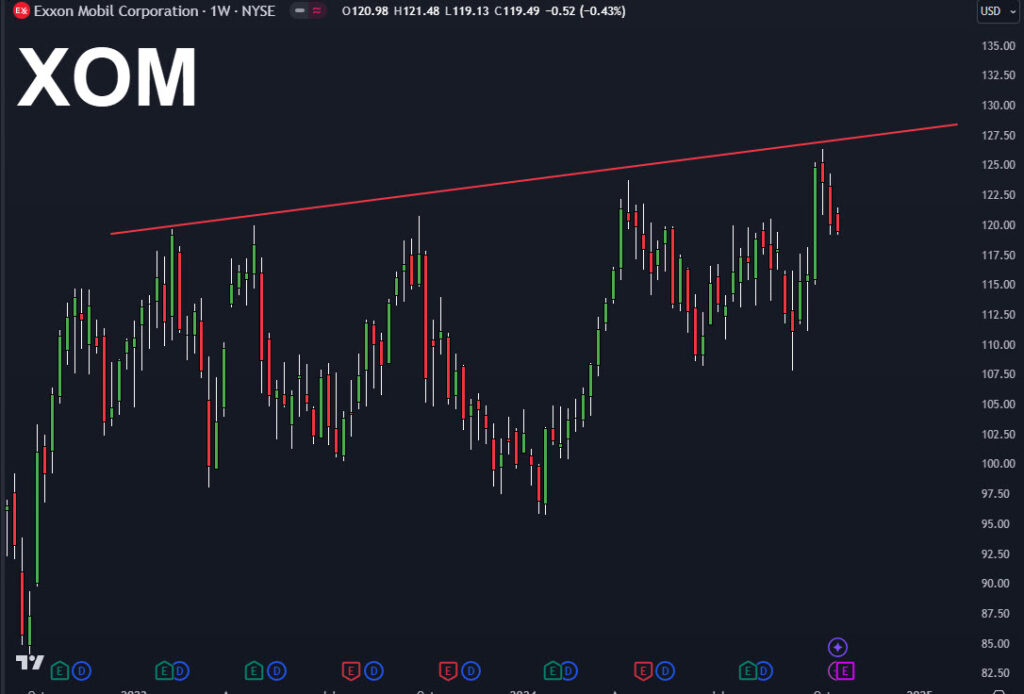Click the TradingView logo
This screenshot has height=694, width=1024.
point(30,663)
